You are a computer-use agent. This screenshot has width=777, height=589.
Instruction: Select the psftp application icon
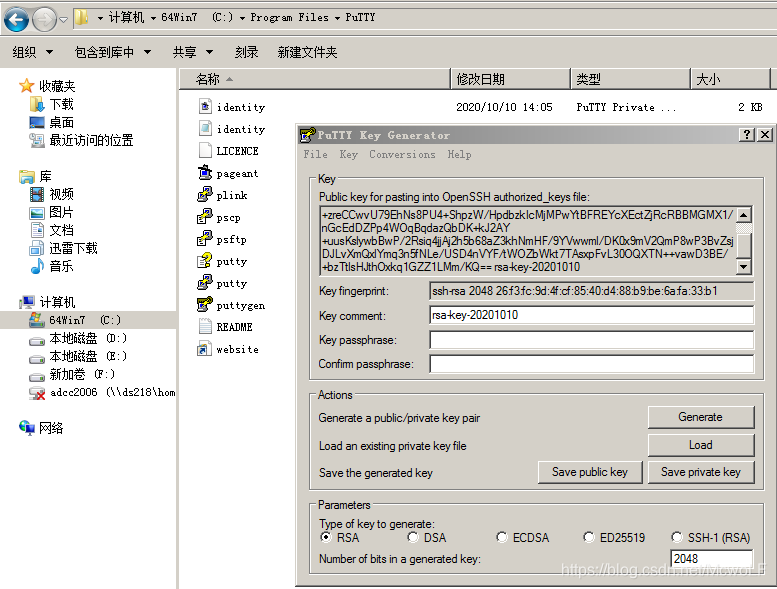[x=205, y=239]
